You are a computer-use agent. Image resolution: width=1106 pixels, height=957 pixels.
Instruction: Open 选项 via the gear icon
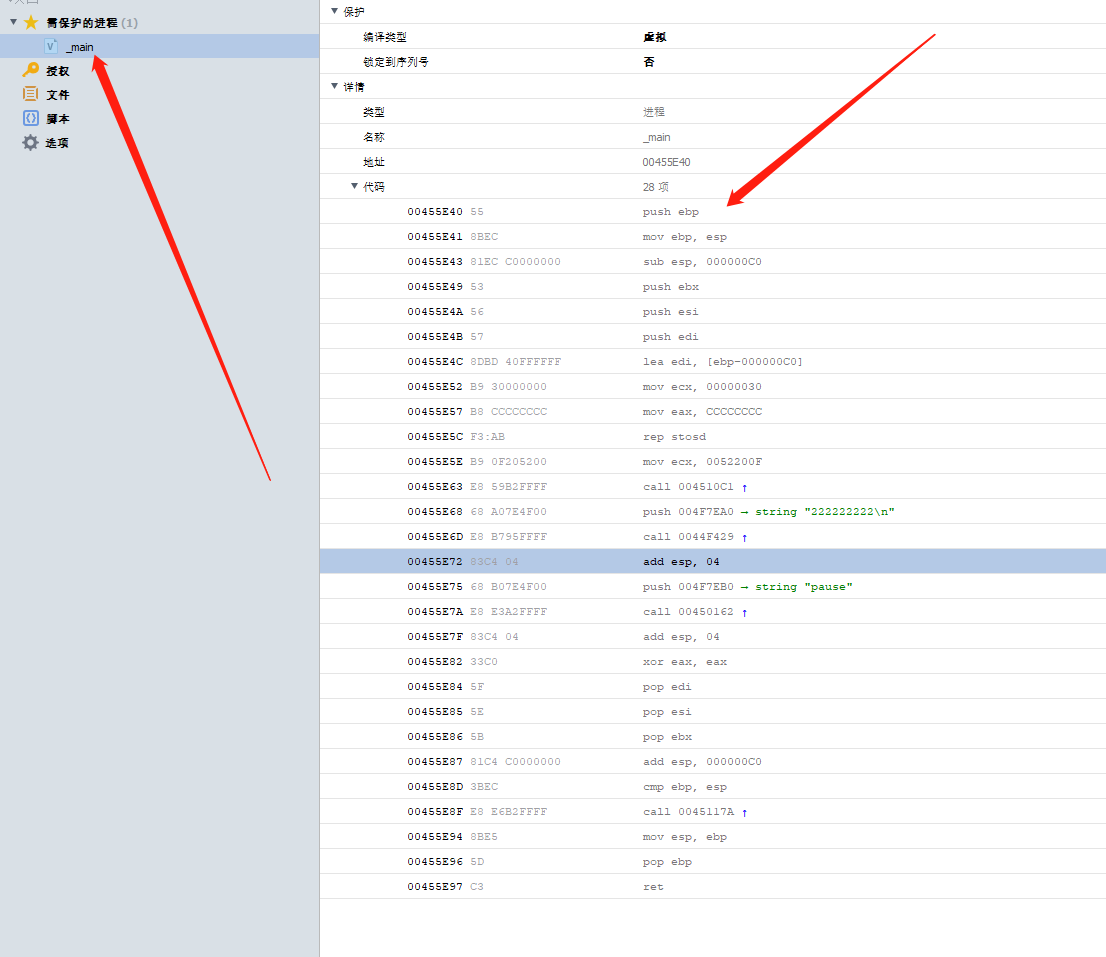[29, 142]
